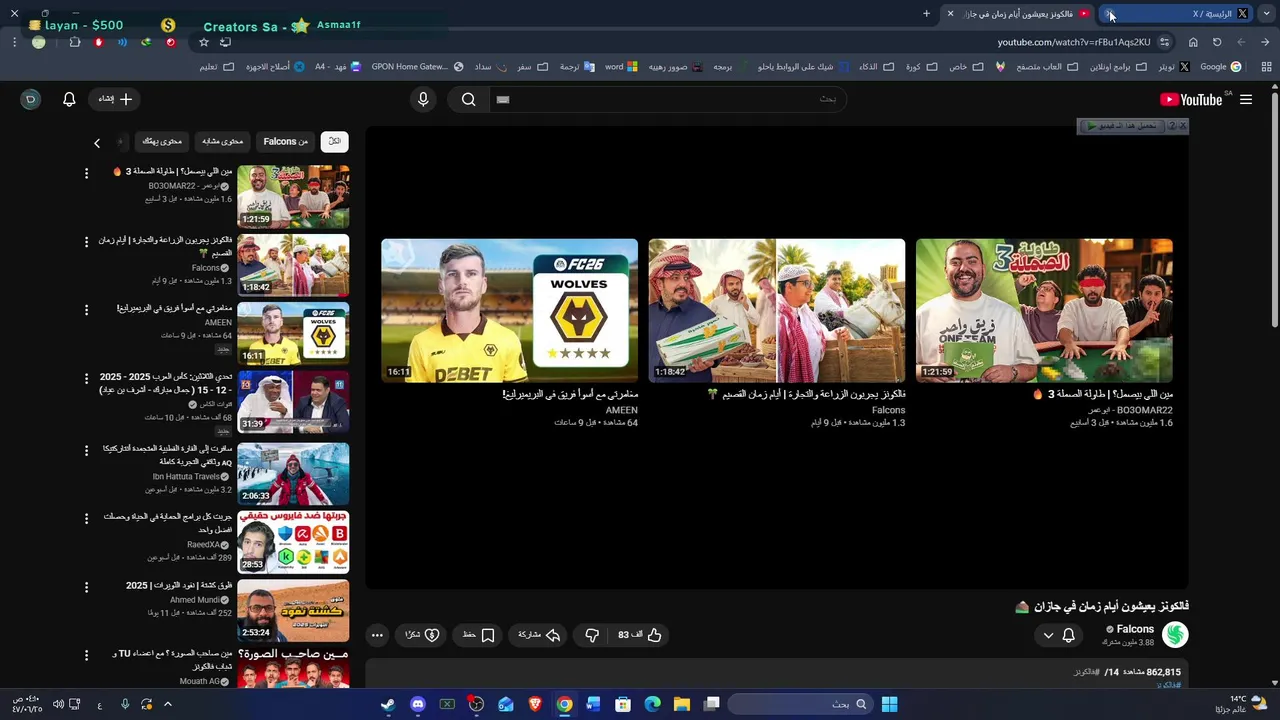Open the YouTube notifications bell
Screen dimensions: 1280x720
(69, 99)
